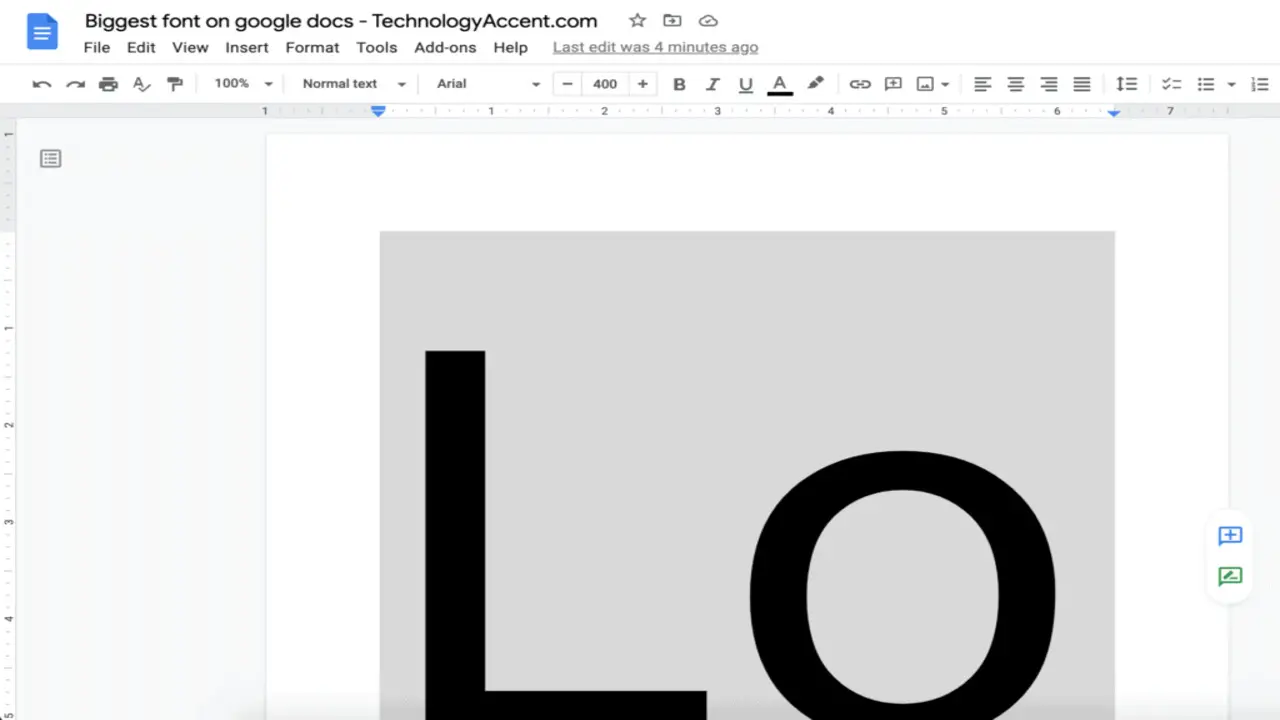Run spelling and grammar check

142,84
